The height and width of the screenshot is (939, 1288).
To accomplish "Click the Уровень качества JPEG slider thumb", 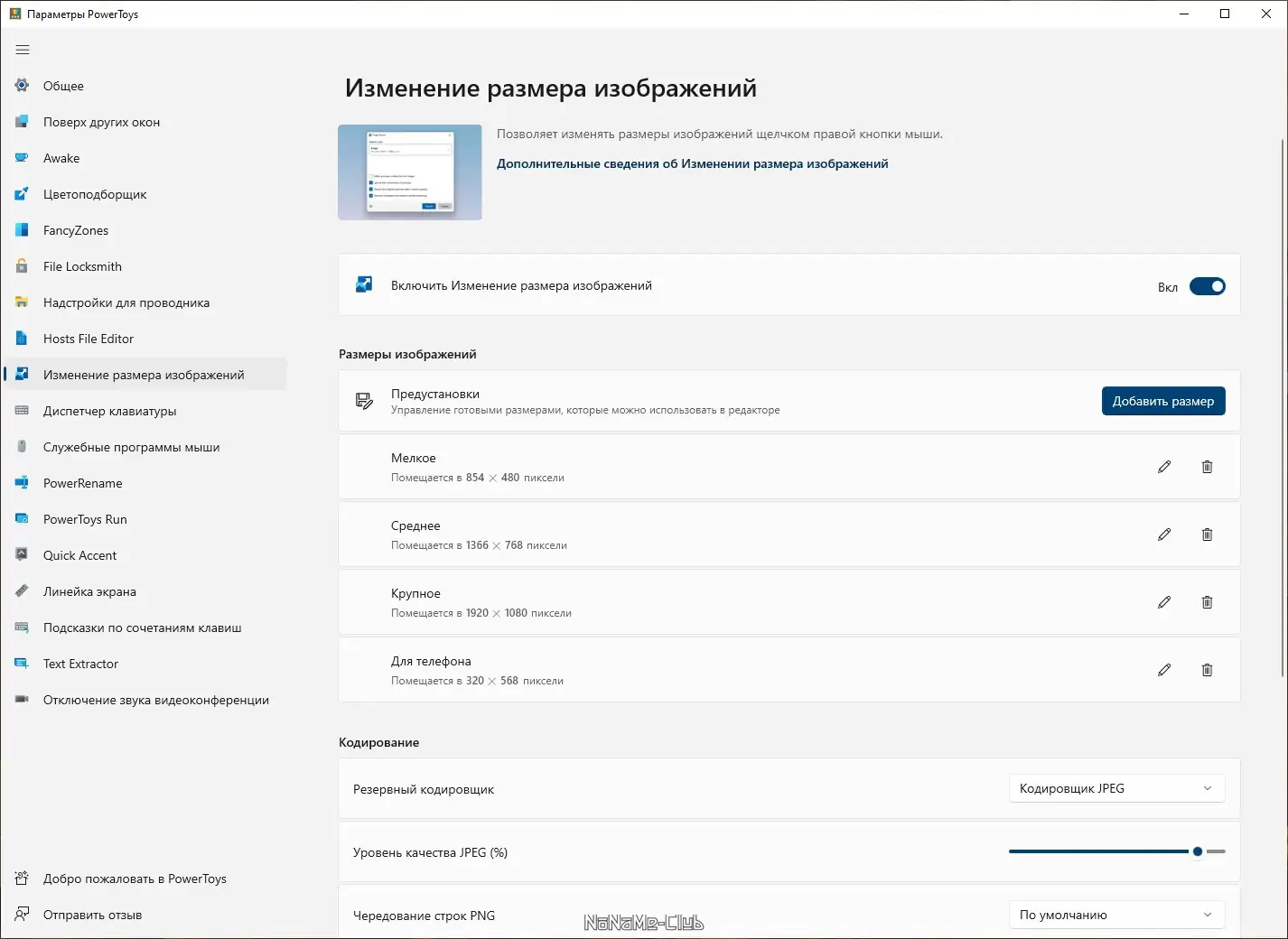I will click(x=1198, y=851).
